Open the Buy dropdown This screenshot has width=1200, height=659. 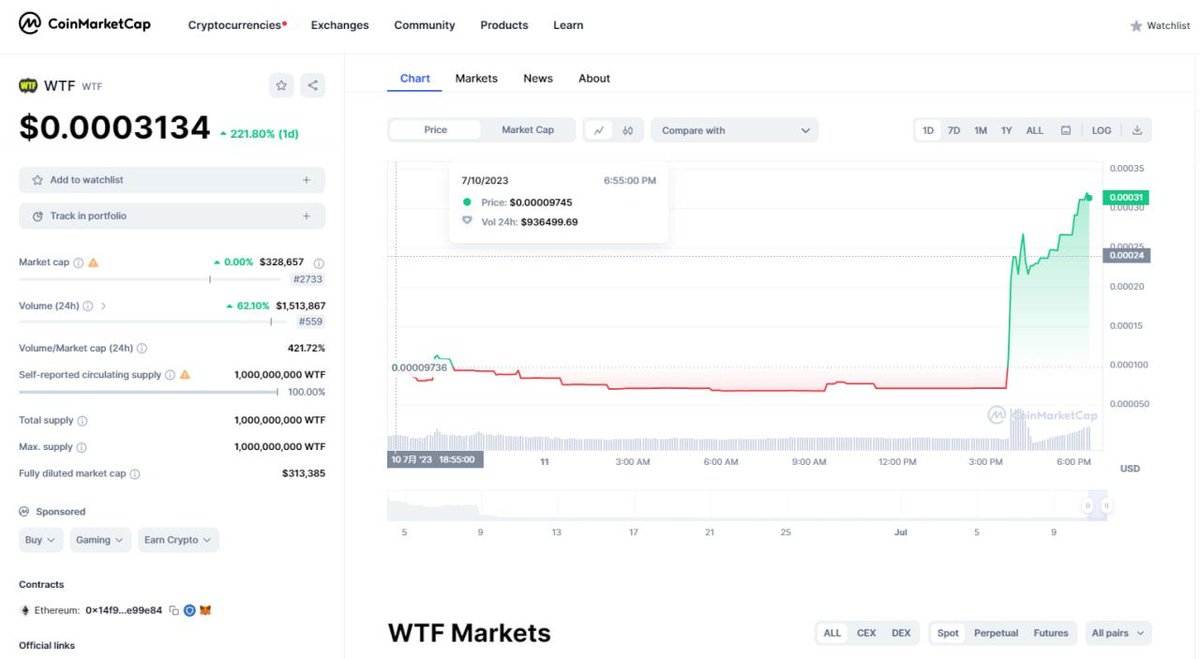[x=42, y=540]
